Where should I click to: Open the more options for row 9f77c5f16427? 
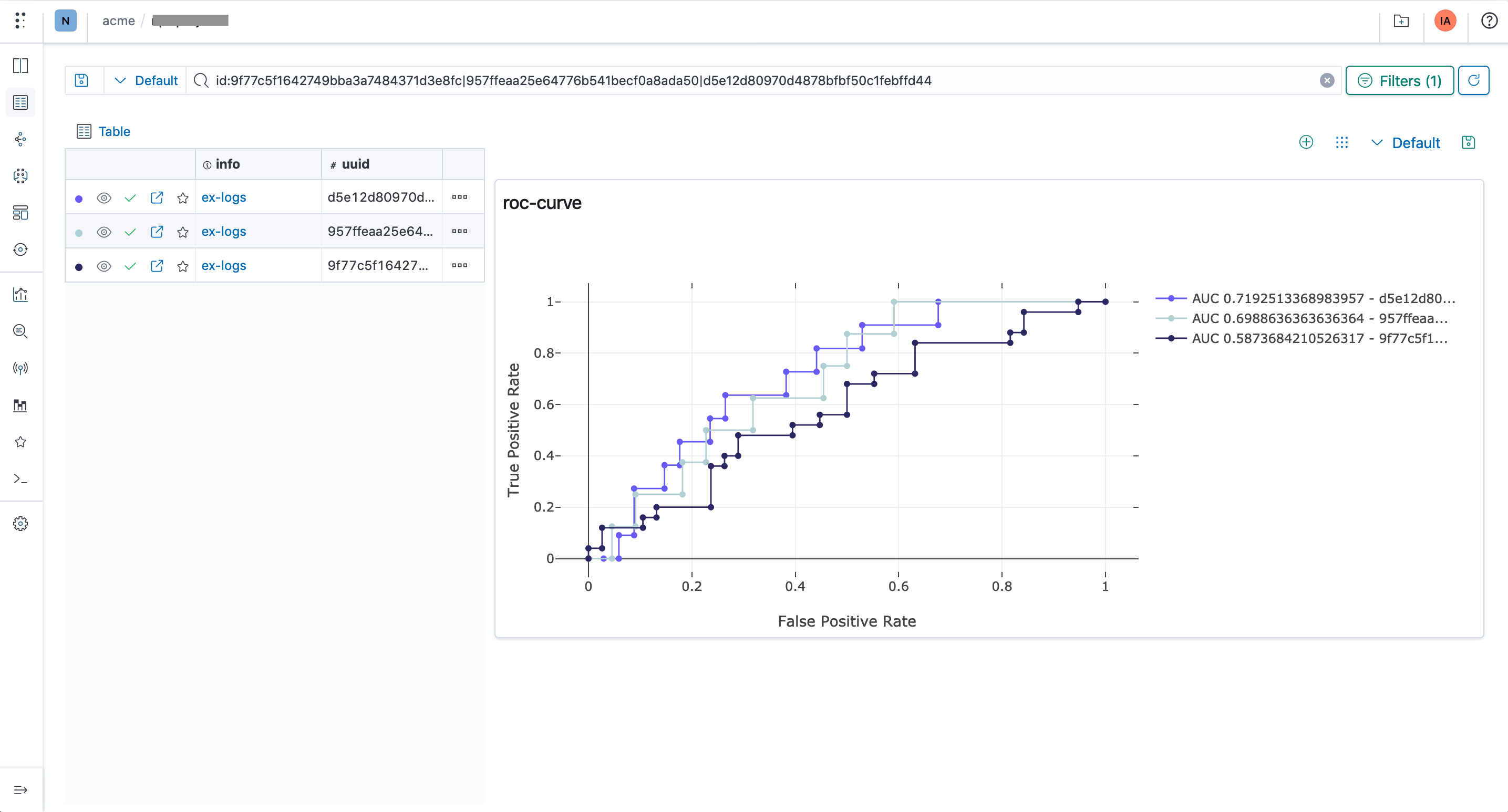point(460,265)
